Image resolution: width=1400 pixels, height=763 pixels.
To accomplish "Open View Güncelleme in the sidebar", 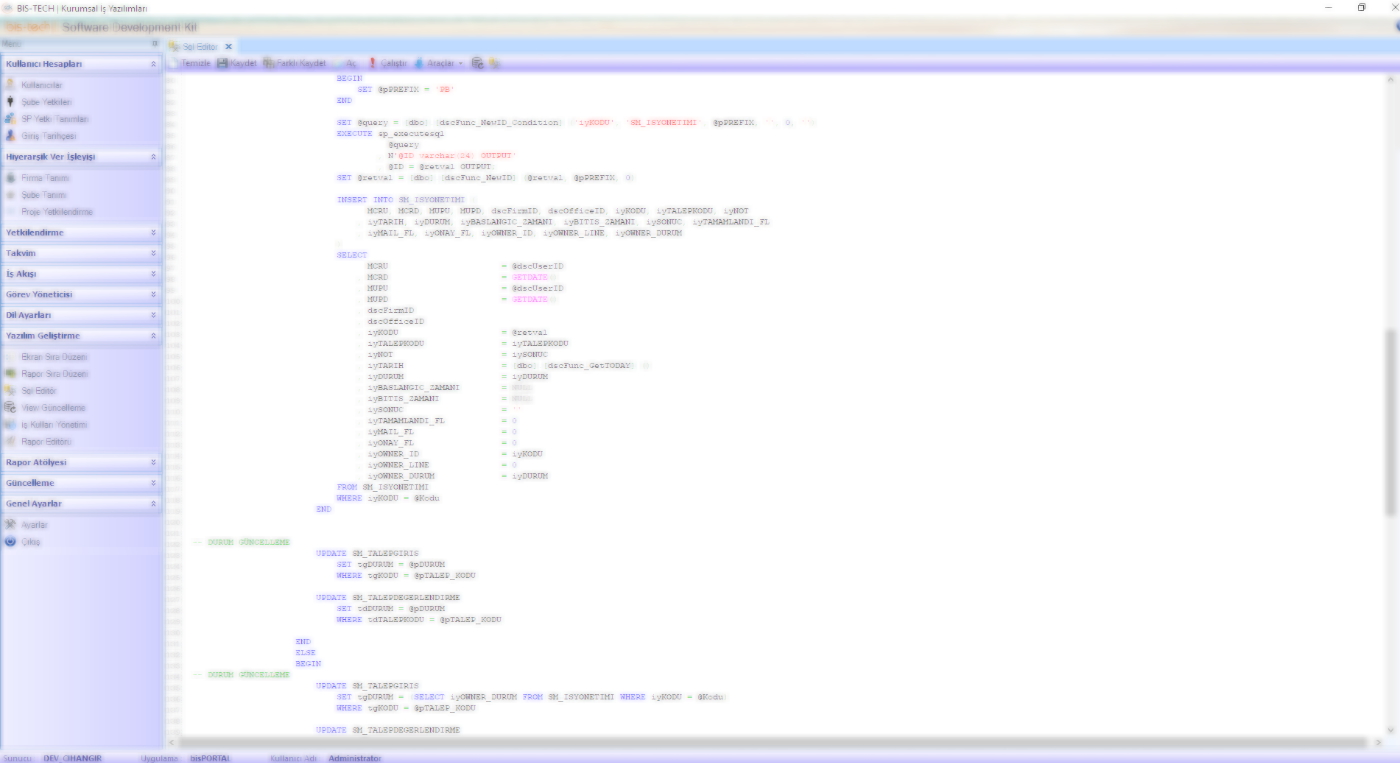I will click(x=53, y=408).
